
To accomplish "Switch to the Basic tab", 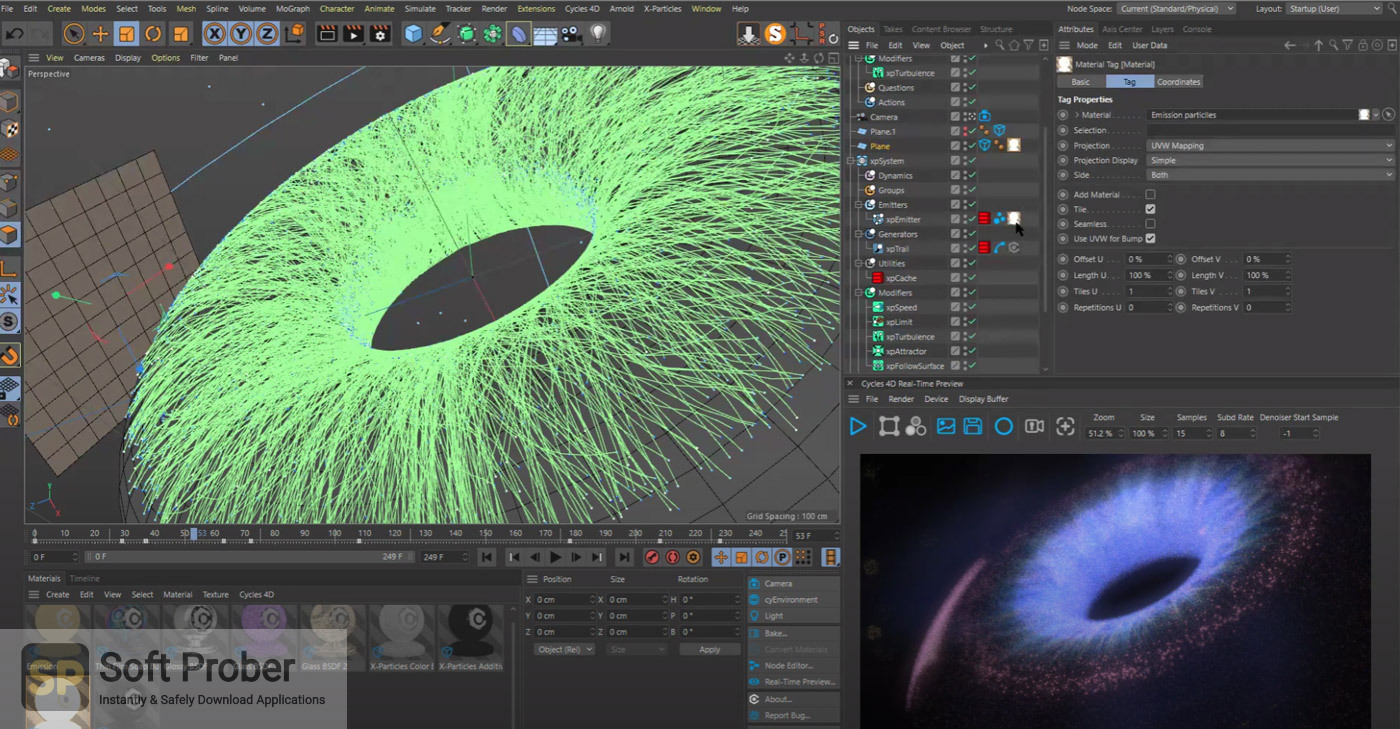I will click(x=1081, y=82).
